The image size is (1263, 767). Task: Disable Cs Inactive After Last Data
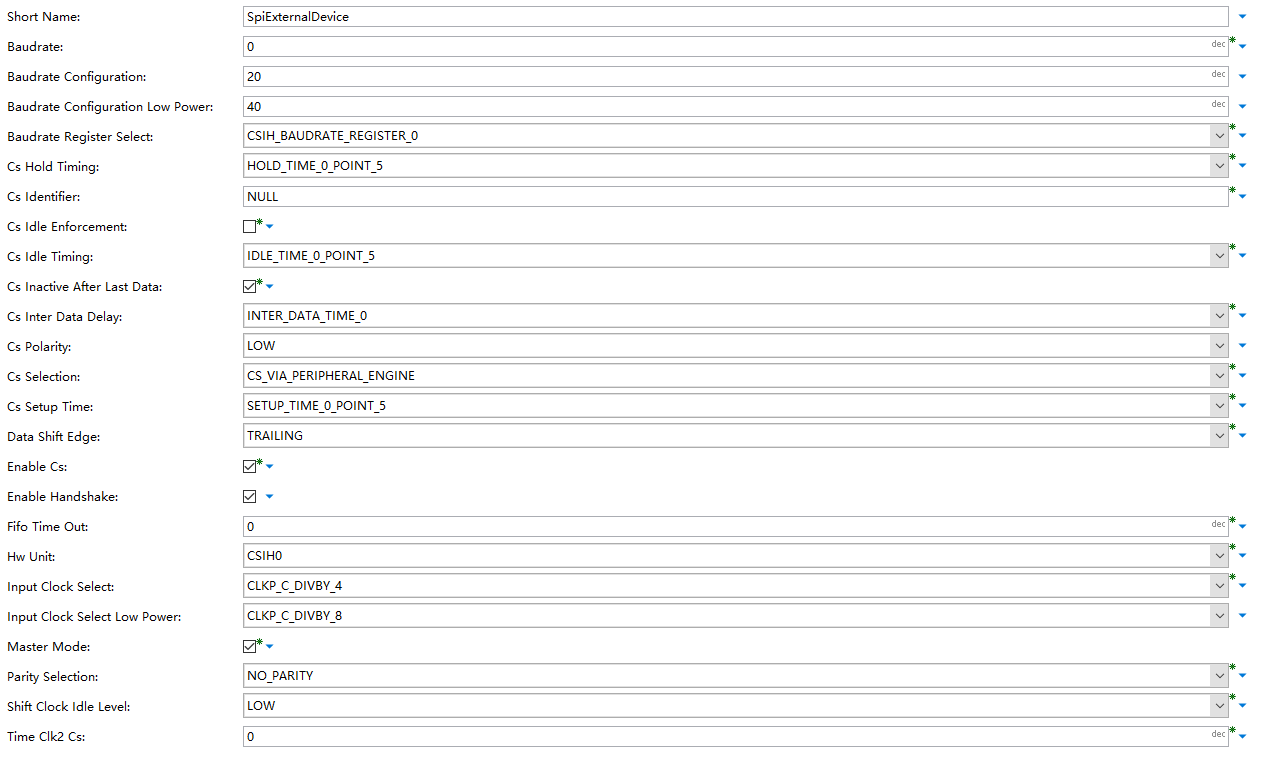pyautogui.click(x=247, y=286)
